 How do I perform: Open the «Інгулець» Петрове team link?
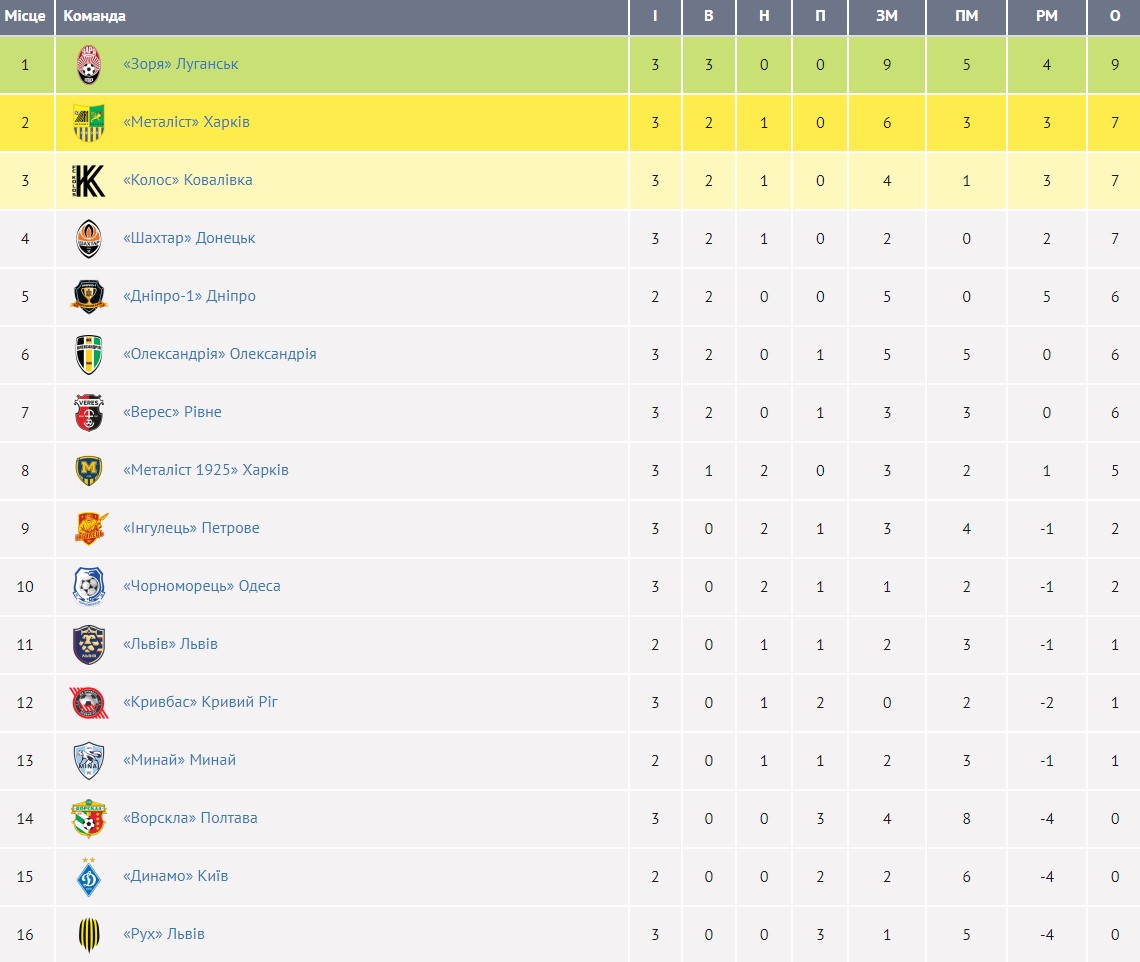coord(191,528)
